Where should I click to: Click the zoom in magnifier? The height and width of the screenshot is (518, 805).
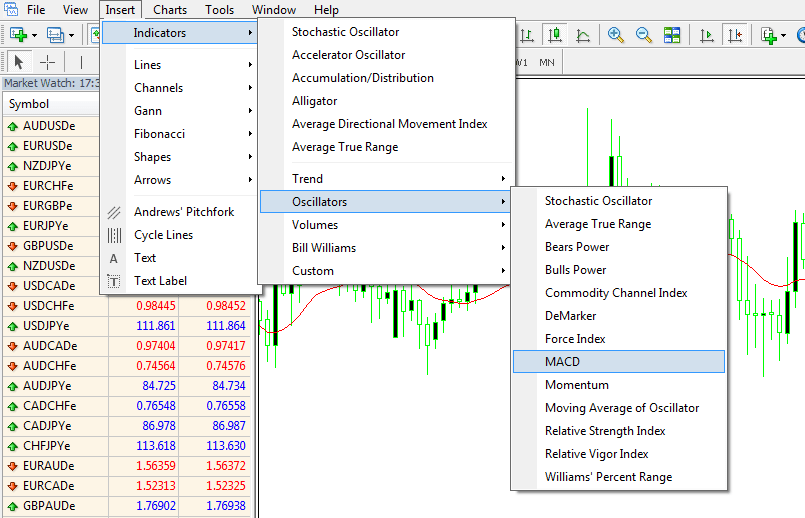(x=616, y=35)
